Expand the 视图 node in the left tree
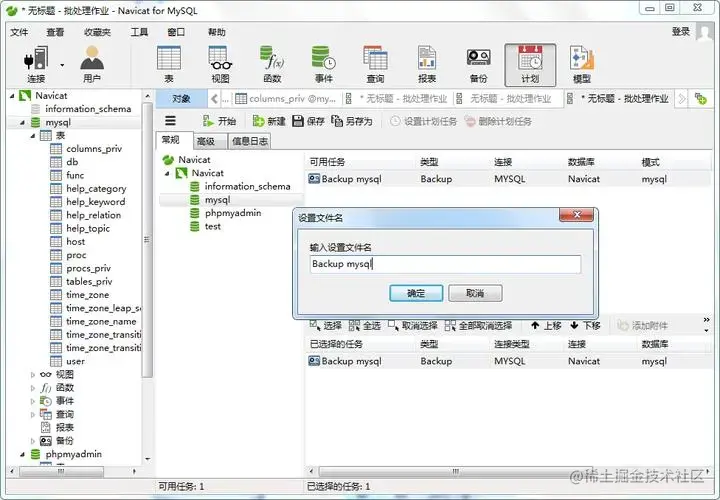The image size is (720, 500). click(x=33, y=375)
